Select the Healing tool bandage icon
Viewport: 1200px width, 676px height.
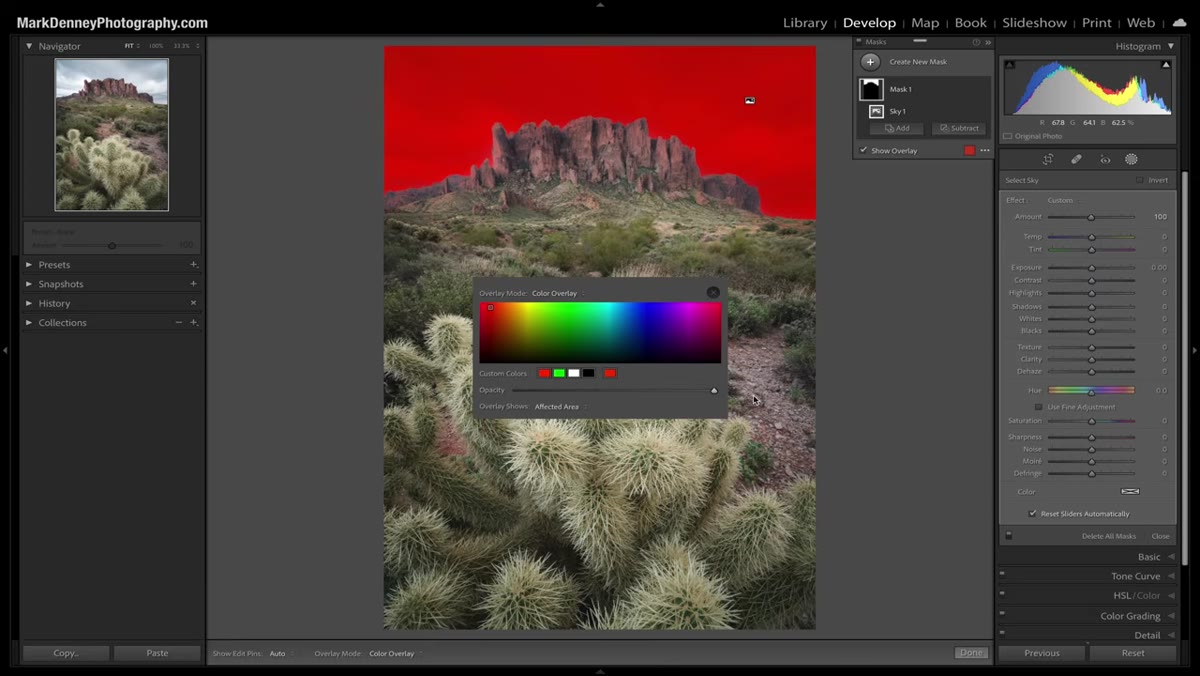[x=1076, y=160]
